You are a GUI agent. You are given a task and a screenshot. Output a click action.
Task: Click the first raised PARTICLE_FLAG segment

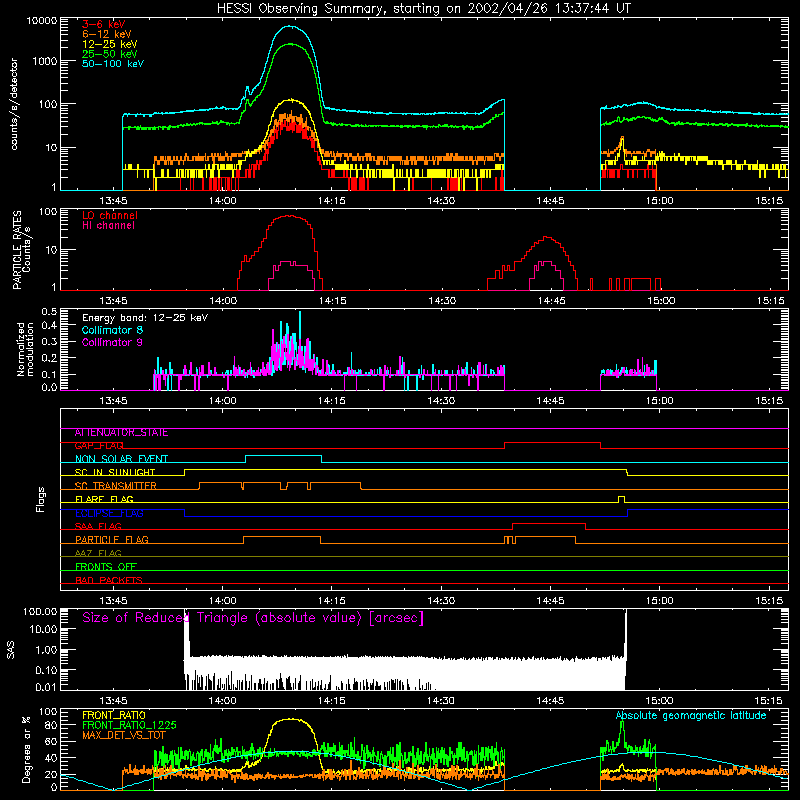point(282,537)
